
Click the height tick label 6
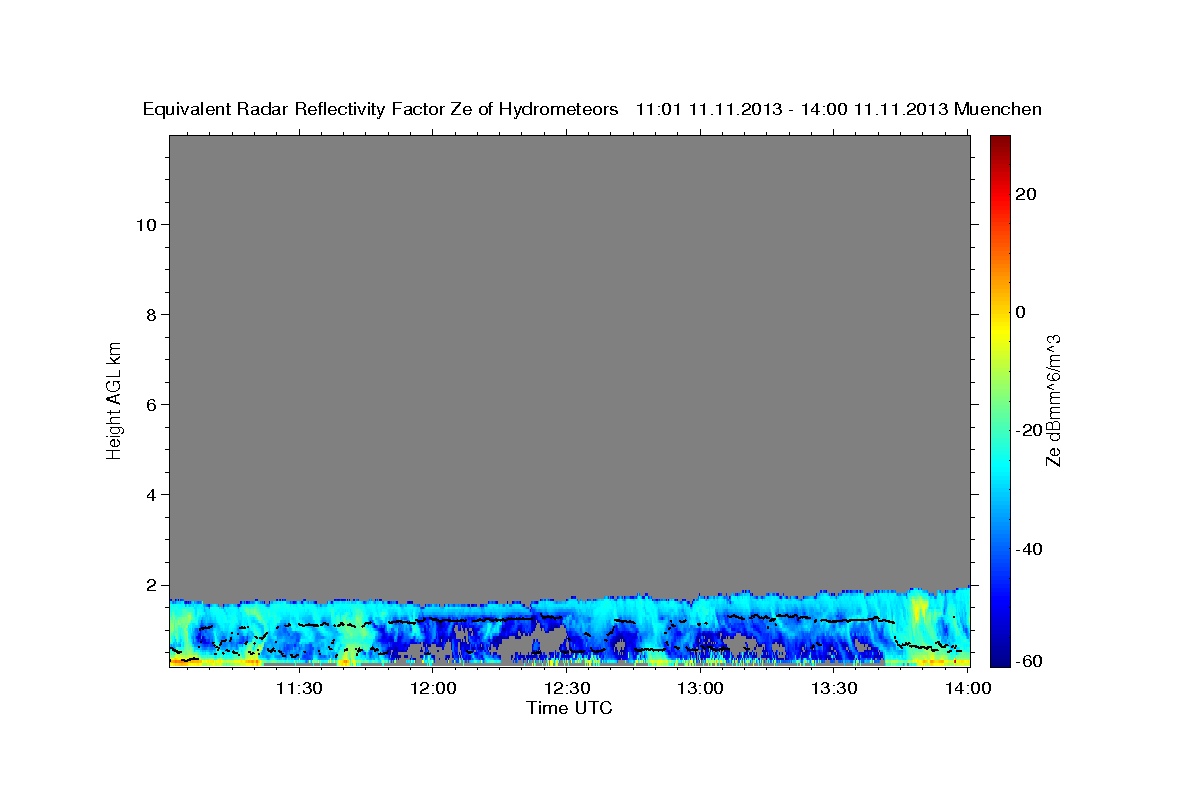click(150, 404)
